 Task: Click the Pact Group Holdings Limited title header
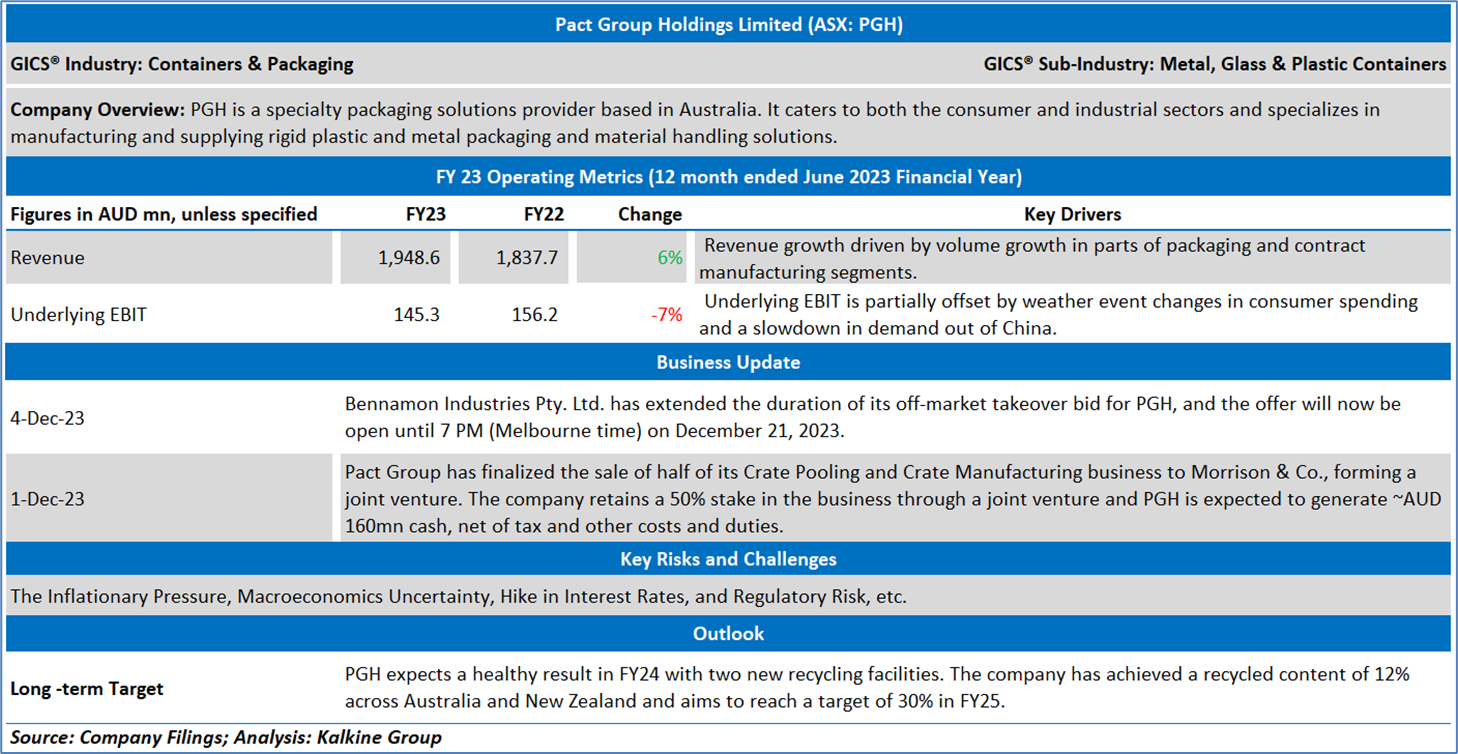click(728, 25)
